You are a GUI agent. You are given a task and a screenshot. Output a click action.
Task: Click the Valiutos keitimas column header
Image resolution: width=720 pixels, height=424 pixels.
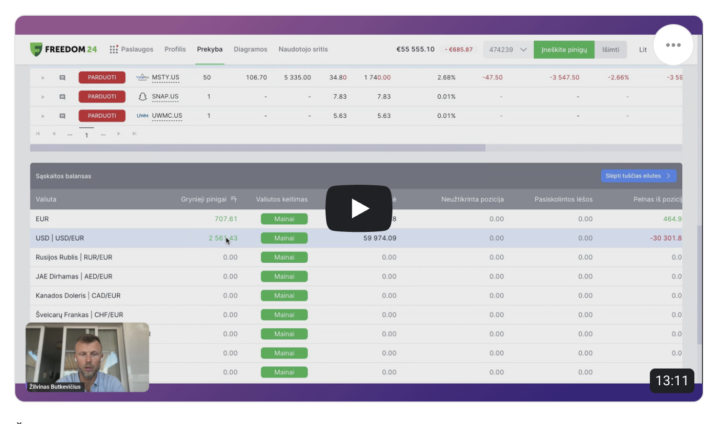coord(281,199)
